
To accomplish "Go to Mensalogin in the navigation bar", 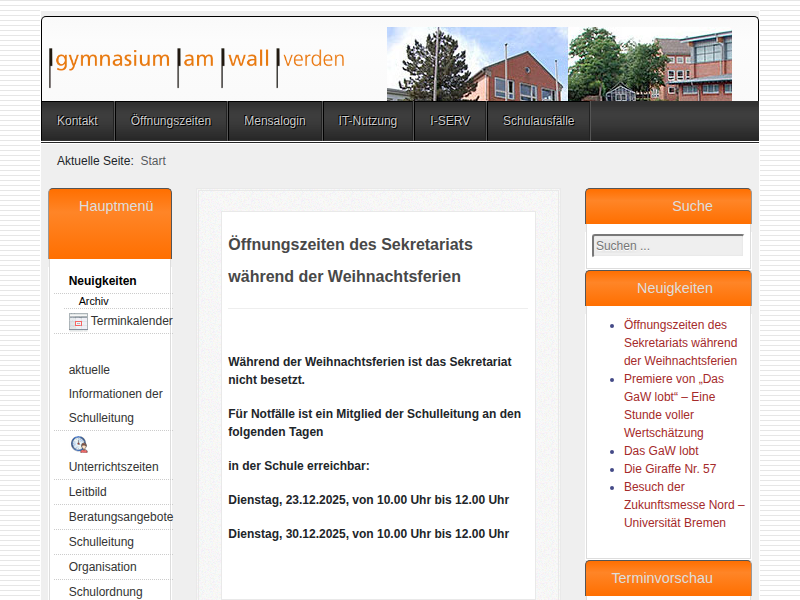I will (275, 121).
